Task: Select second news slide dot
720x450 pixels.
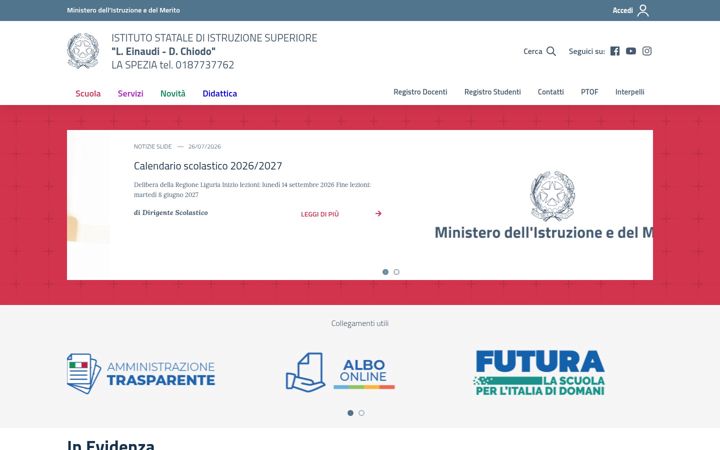Action: click(397, 272)
